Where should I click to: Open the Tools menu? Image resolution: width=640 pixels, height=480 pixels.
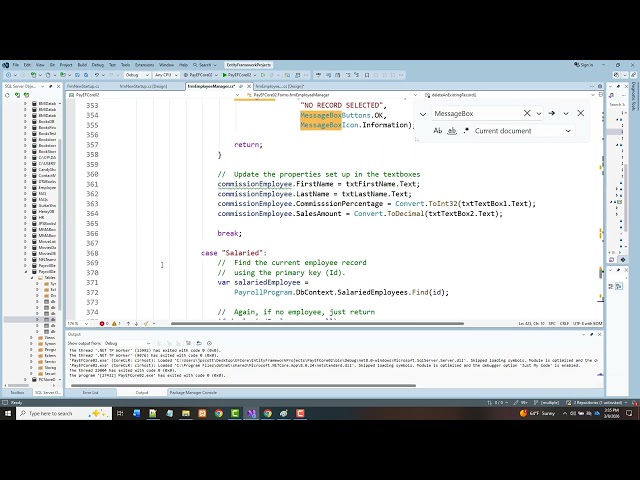[x=125, y=65]
